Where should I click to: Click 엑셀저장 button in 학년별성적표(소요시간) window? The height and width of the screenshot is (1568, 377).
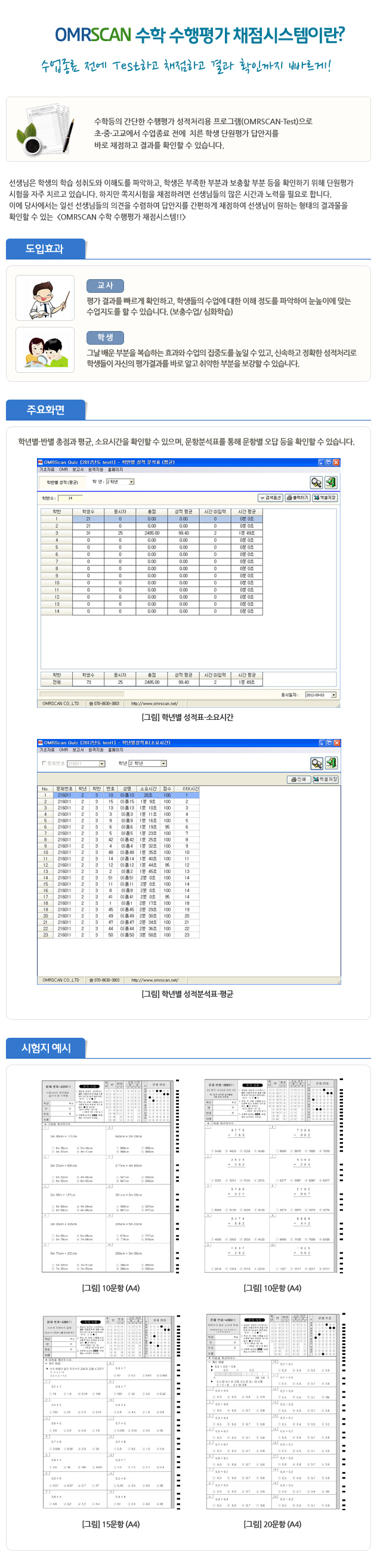[325, 779]
